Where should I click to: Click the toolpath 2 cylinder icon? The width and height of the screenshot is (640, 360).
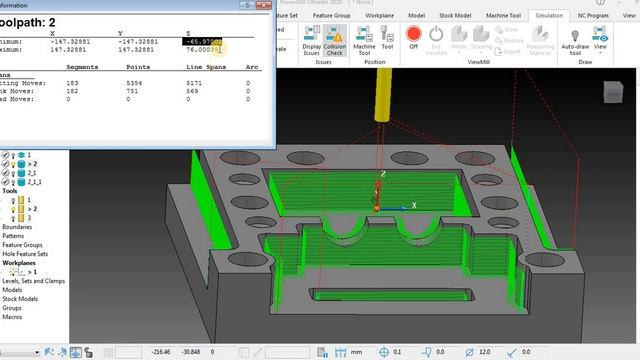[x=21, y=164]
